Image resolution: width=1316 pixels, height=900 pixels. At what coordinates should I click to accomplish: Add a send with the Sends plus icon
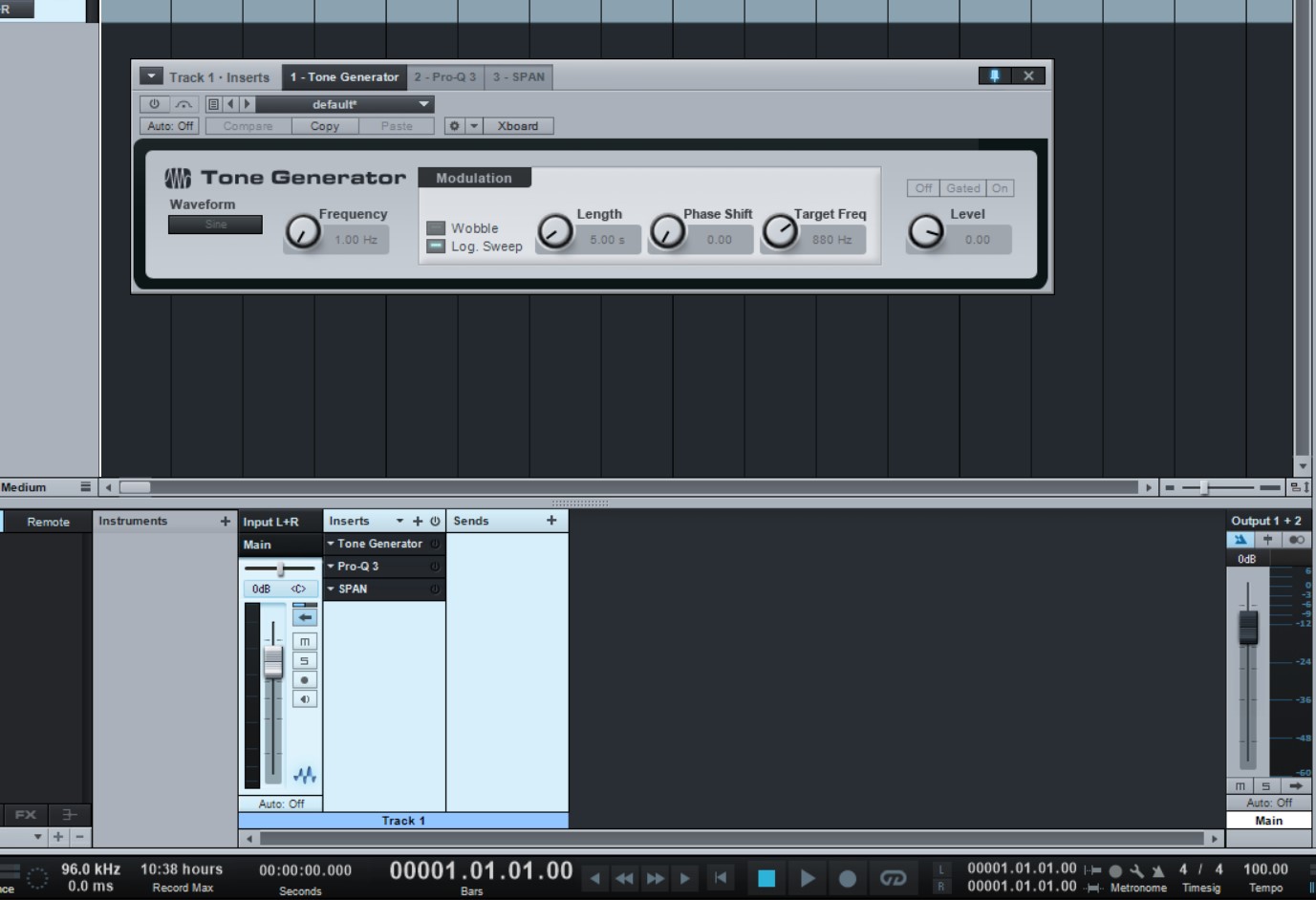coord(551,521)
